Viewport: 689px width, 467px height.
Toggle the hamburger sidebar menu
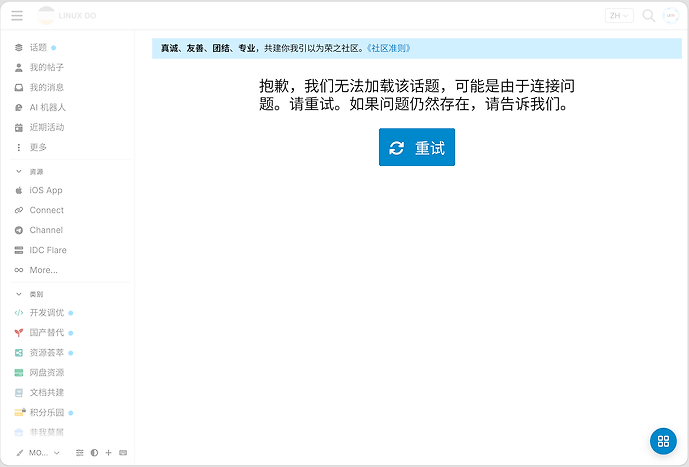click(x=17, y=15)
